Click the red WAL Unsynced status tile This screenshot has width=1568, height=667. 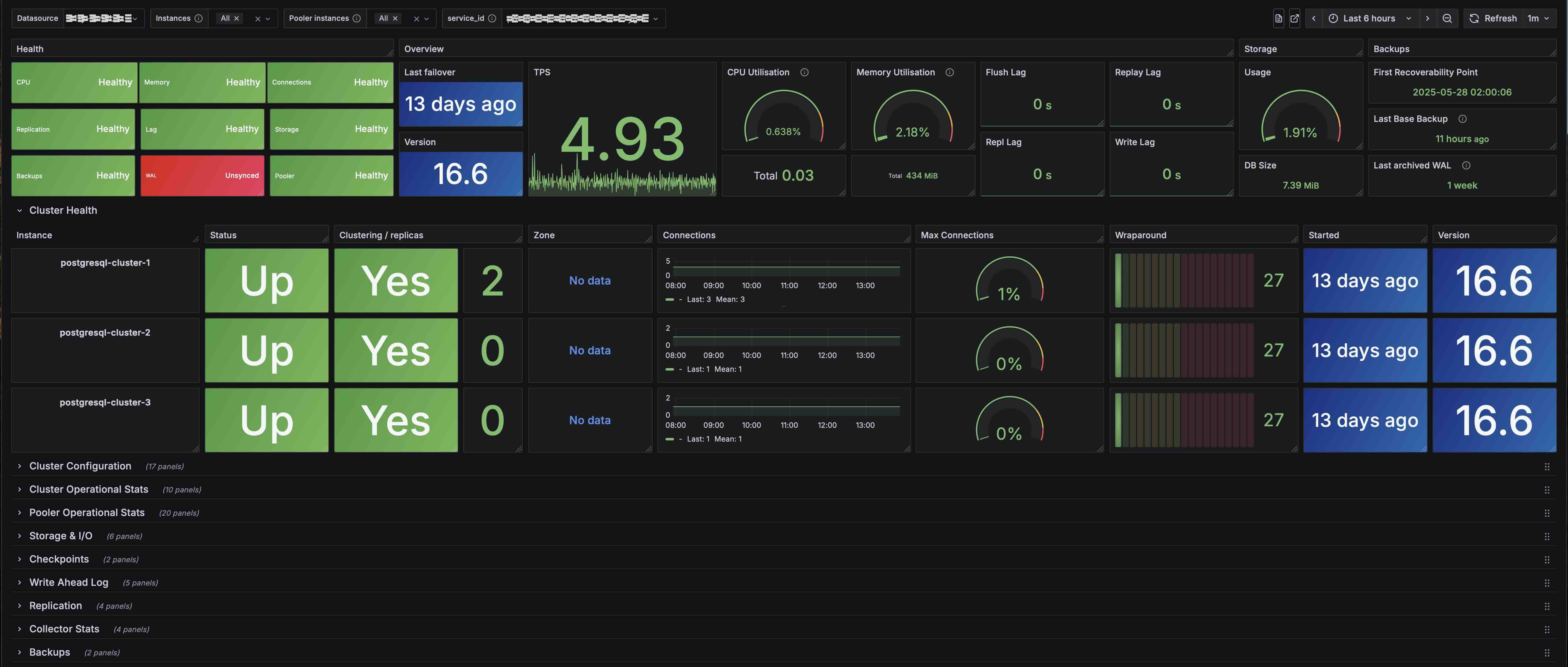202,175
